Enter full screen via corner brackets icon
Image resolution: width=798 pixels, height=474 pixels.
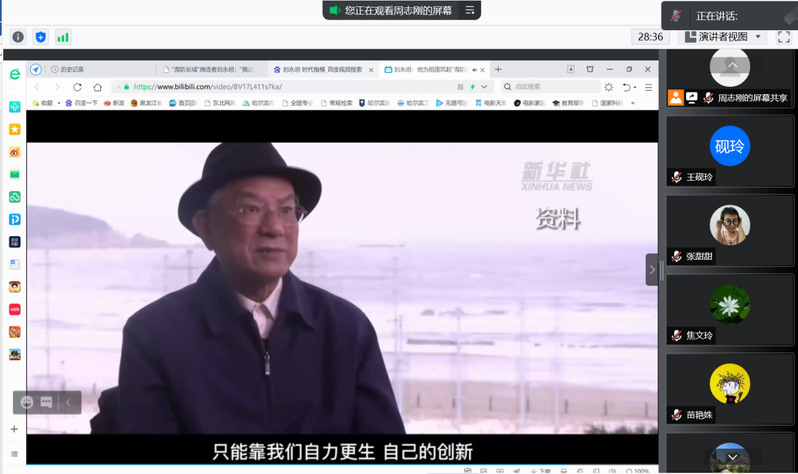point(784,37)
